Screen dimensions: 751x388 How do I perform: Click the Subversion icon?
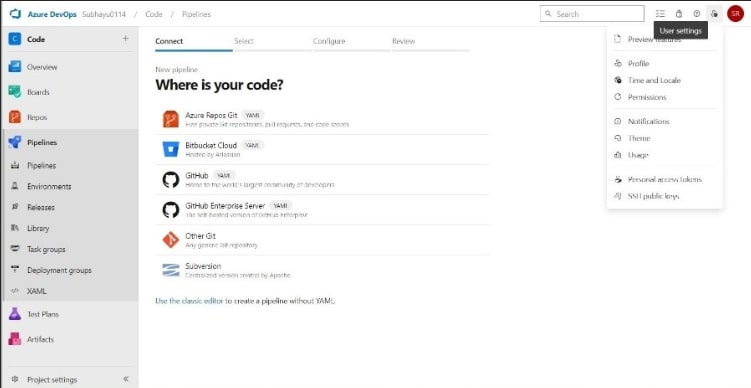pos(171,270)
